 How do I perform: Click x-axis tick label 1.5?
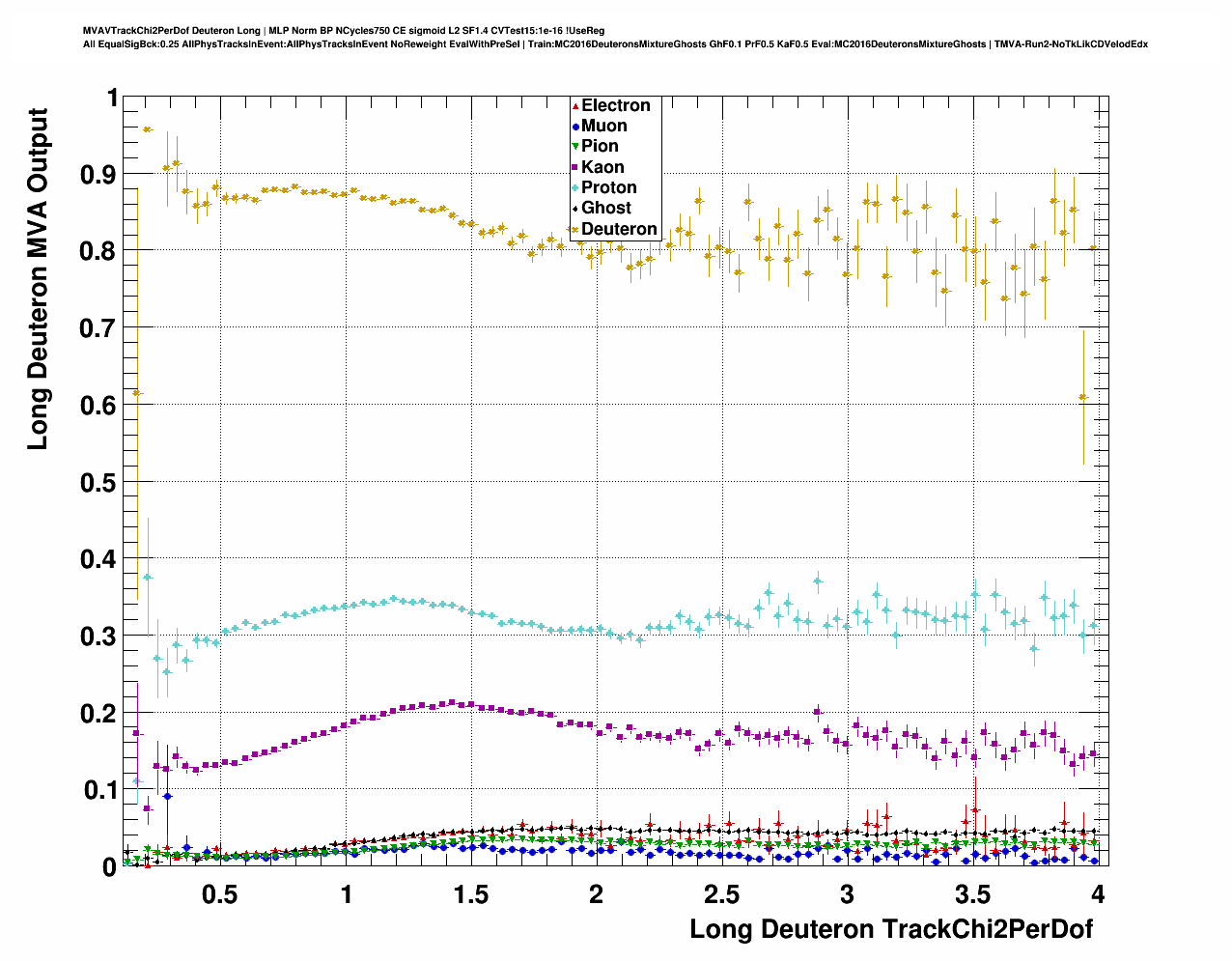tap(470, 894)
